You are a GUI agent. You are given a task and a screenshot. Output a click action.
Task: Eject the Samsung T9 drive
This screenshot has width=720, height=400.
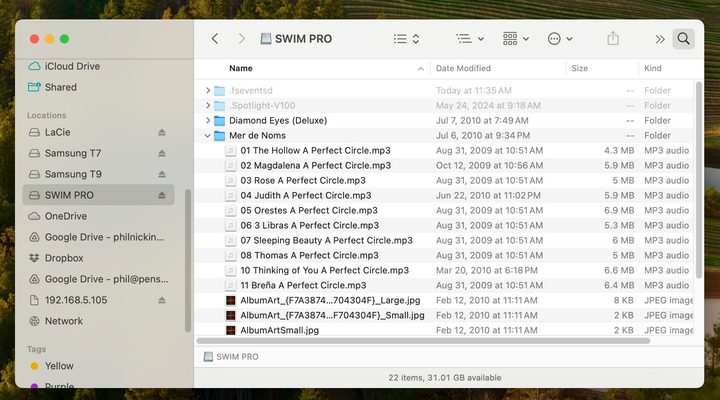pyautogui.click(x=162, y=175)
